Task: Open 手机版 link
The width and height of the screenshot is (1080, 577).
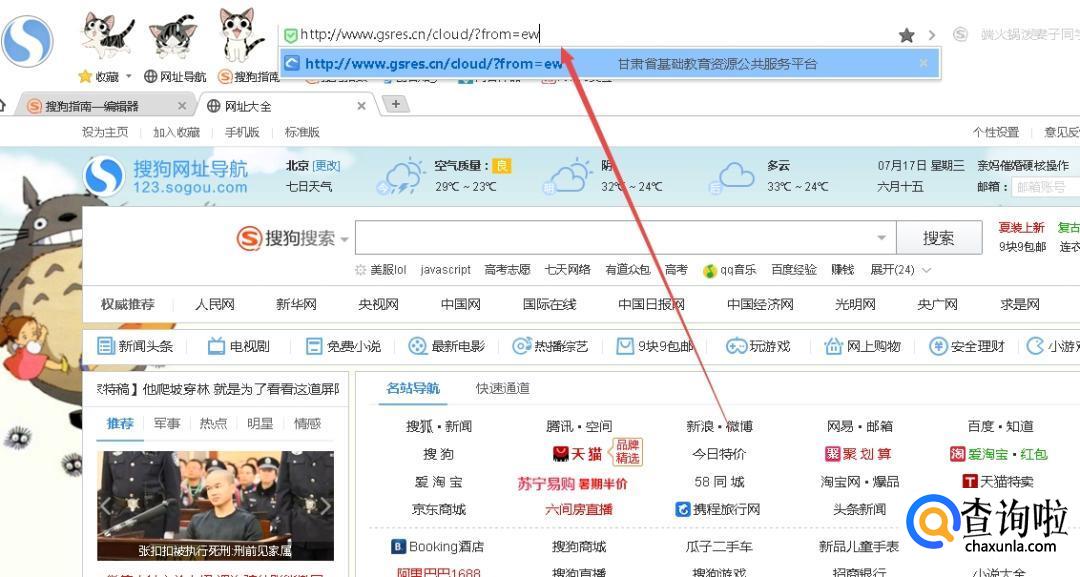Action: point(242,132)
